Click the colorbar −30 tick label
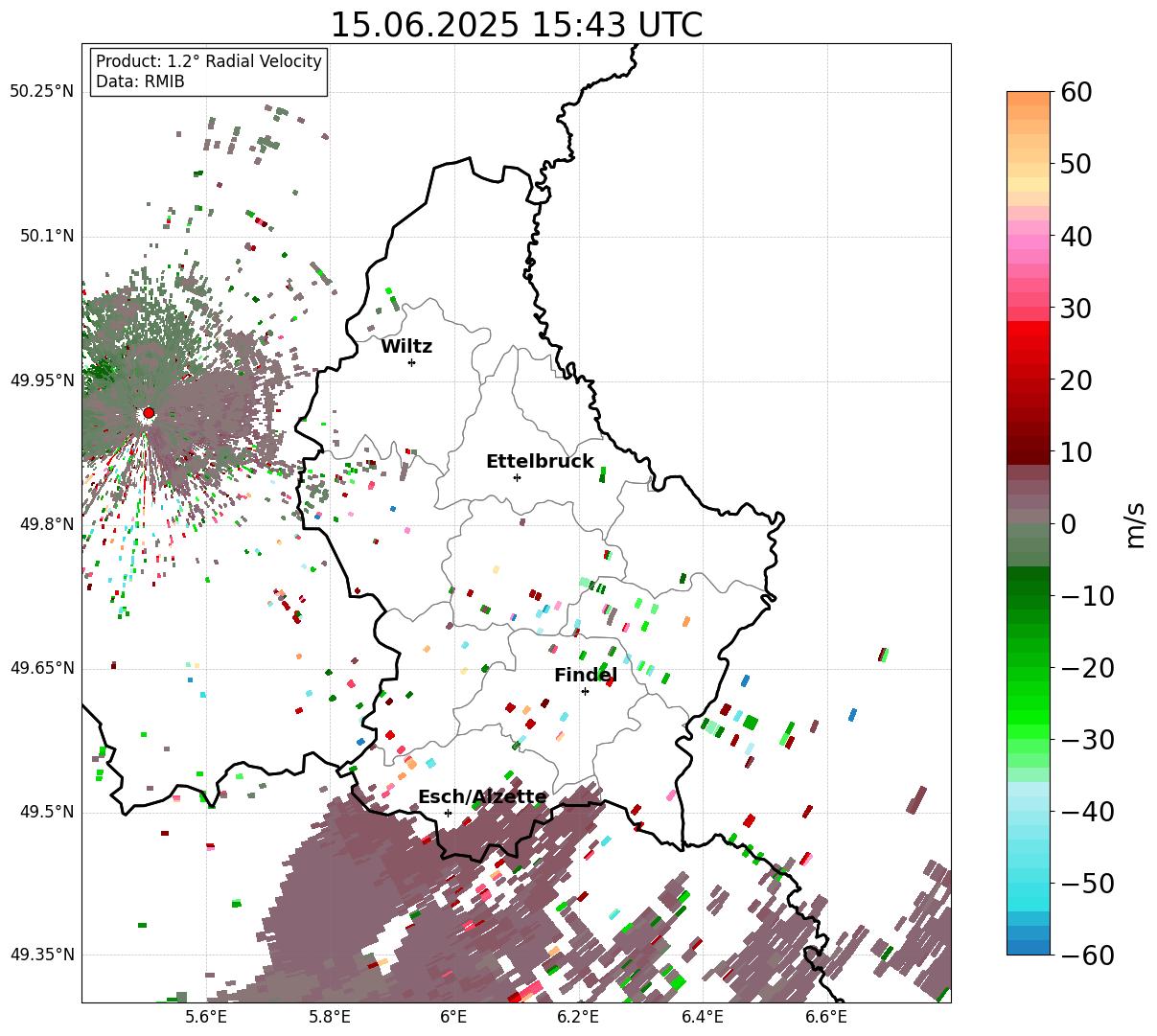This screenshot has width=1157, height=1036. coord(1088,740)
